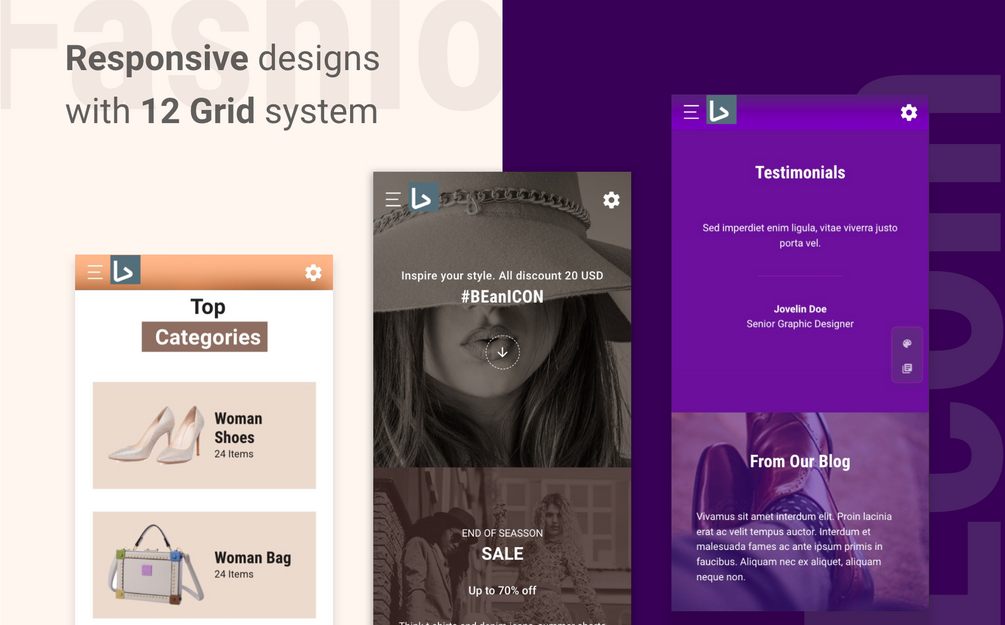Viewport: 1005px width, 625px height.
Task: Click the logo in the orange mockup header
Action: (125, 270)
